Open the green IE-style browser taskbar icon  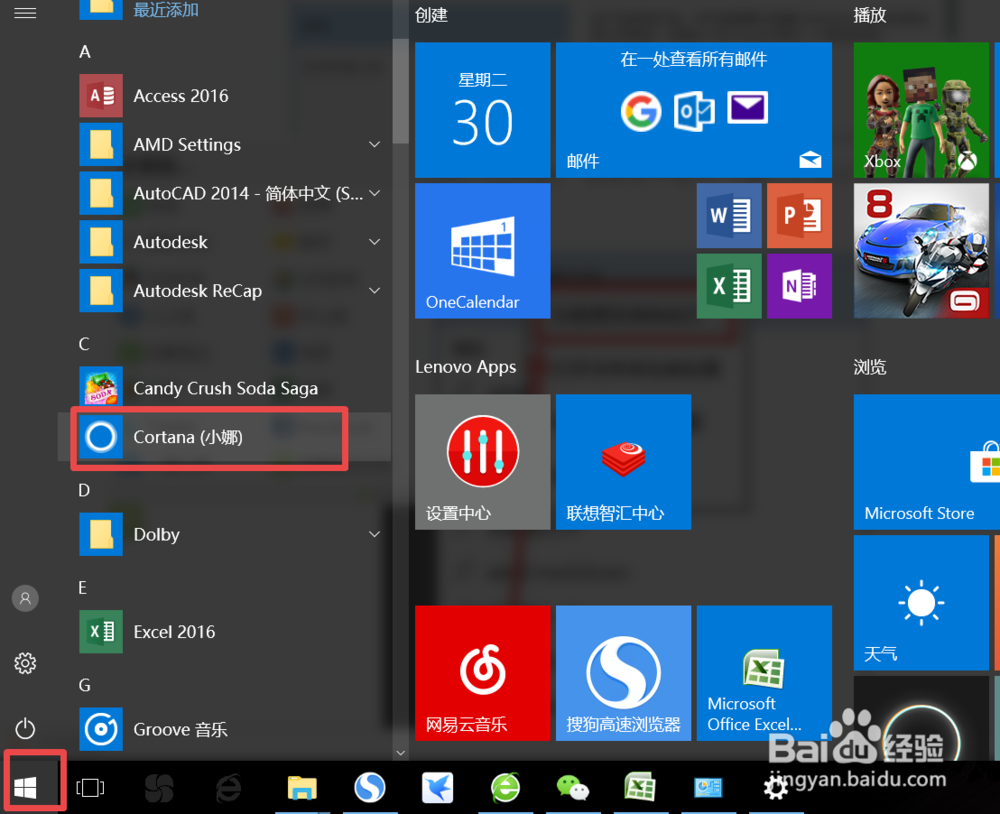tap(505, 788)
